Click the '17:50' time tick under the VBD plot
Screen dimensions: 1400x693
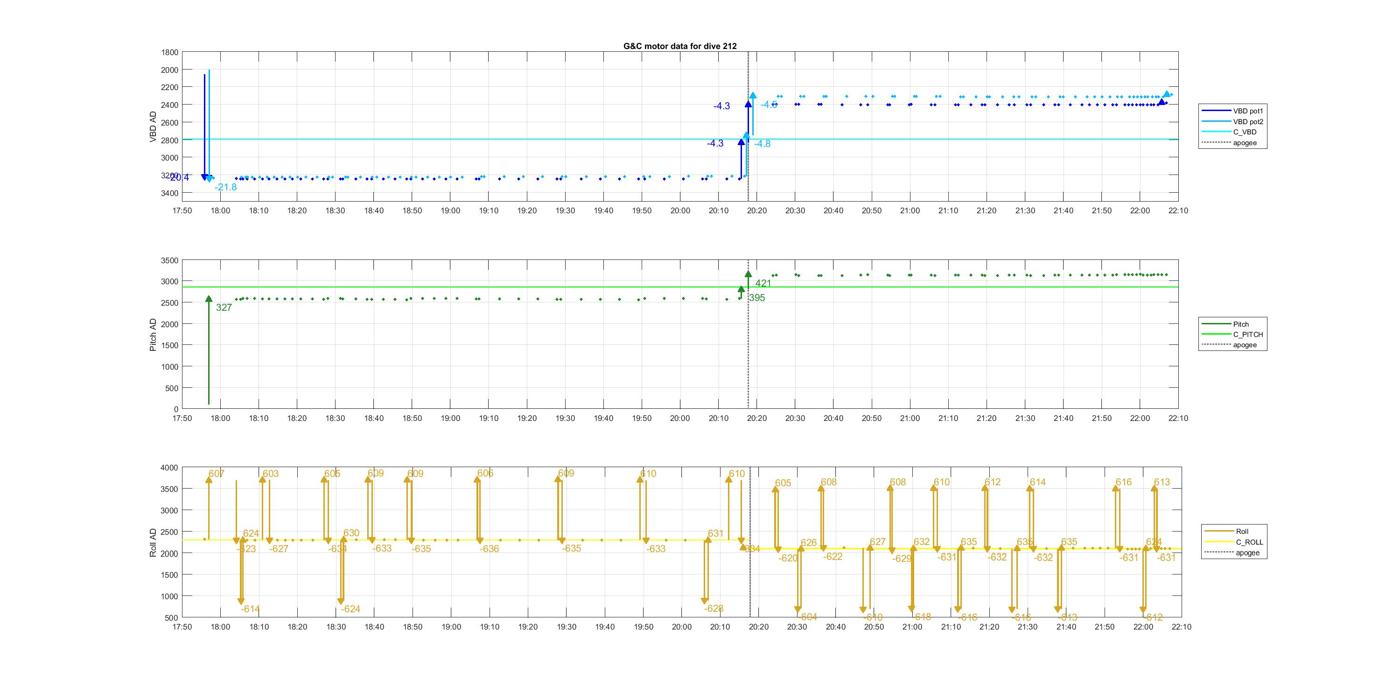[x=182, y=211]
